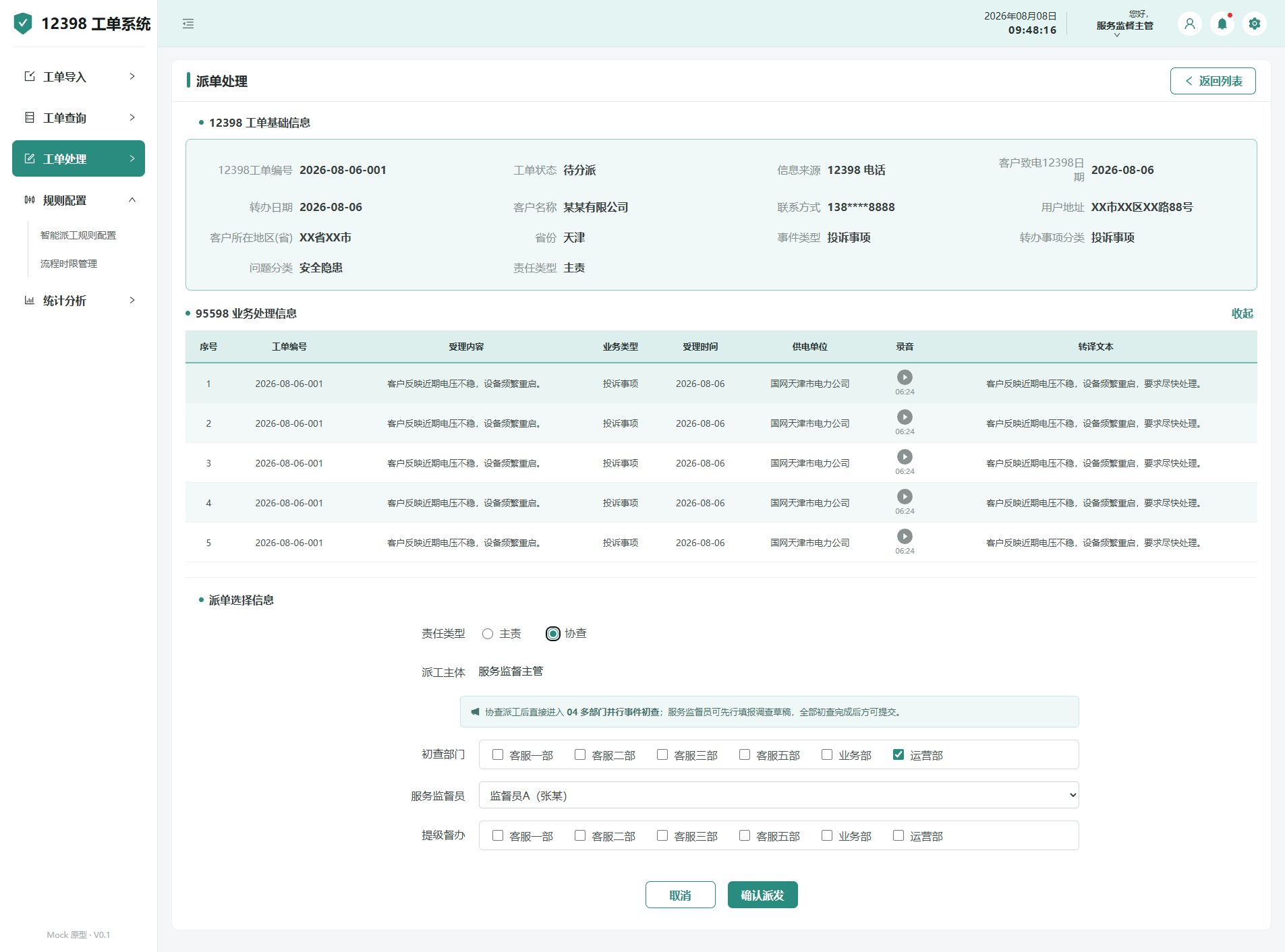Image resolution: width=1285 pixels, height=952 pixels.
Task: Open the 工单查询 menu
Action: pyautogui.click(x=78, y=117)
